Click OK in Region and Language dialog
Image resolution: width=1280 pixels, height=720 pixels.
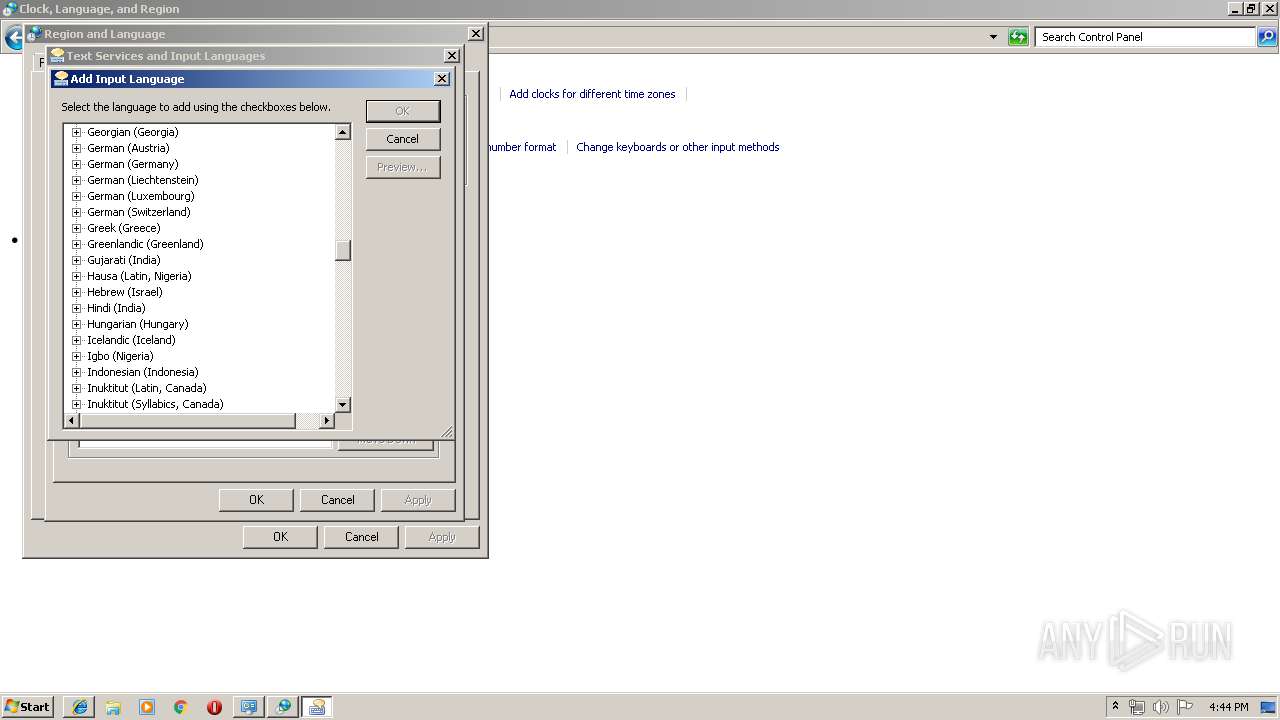280,537
